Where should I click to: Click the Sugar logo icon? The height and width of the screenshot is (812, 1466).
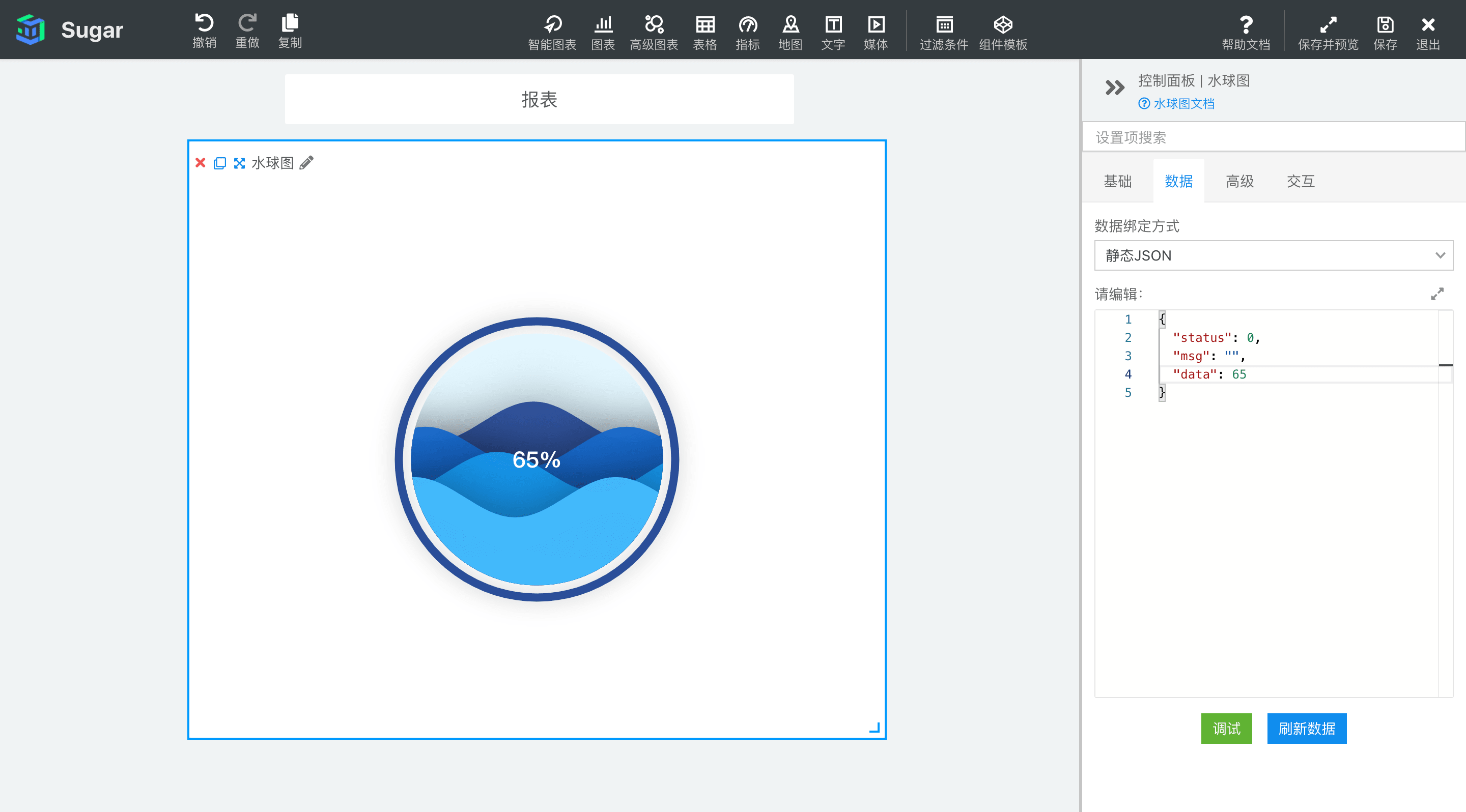[31, 30]
